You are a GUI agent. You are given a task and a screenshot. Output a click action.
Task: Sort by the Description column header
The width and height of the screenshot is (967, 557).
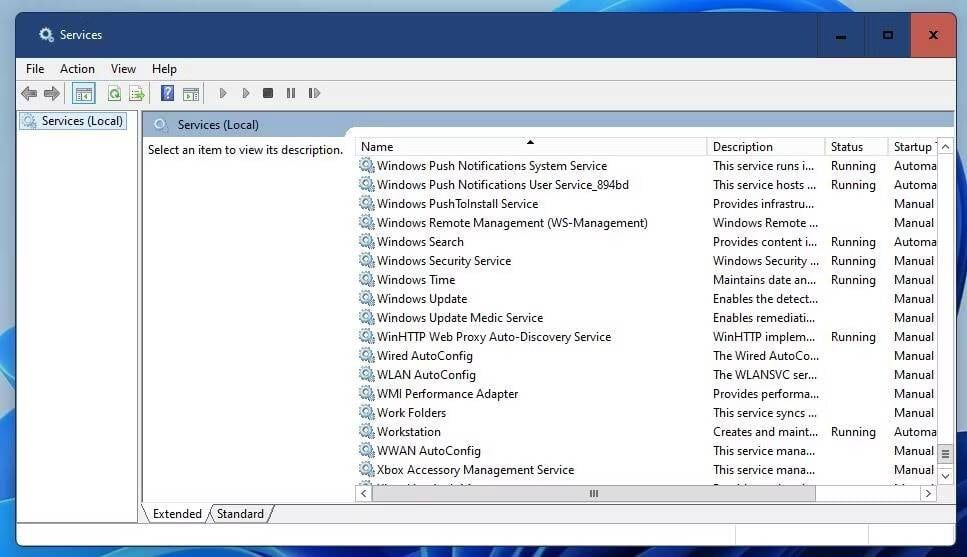[765, 147]
